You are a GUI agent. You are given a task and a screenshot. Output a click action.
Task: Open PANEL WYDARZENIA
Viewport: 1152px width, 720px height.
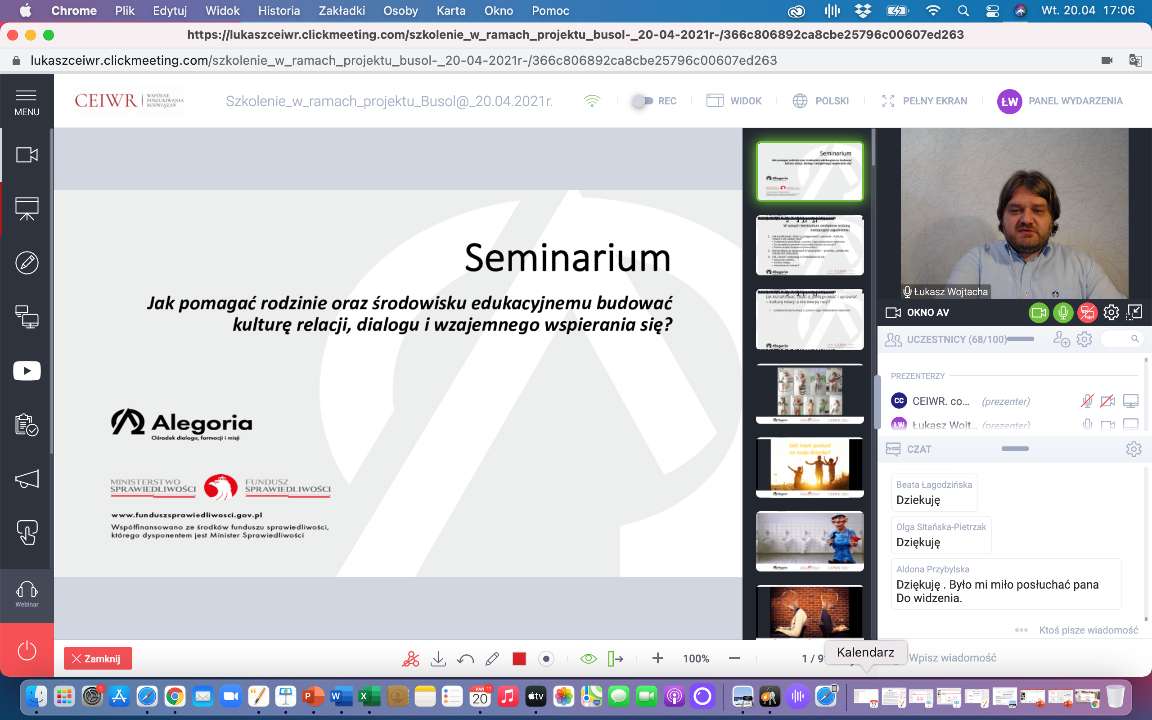coord(1060,101)
